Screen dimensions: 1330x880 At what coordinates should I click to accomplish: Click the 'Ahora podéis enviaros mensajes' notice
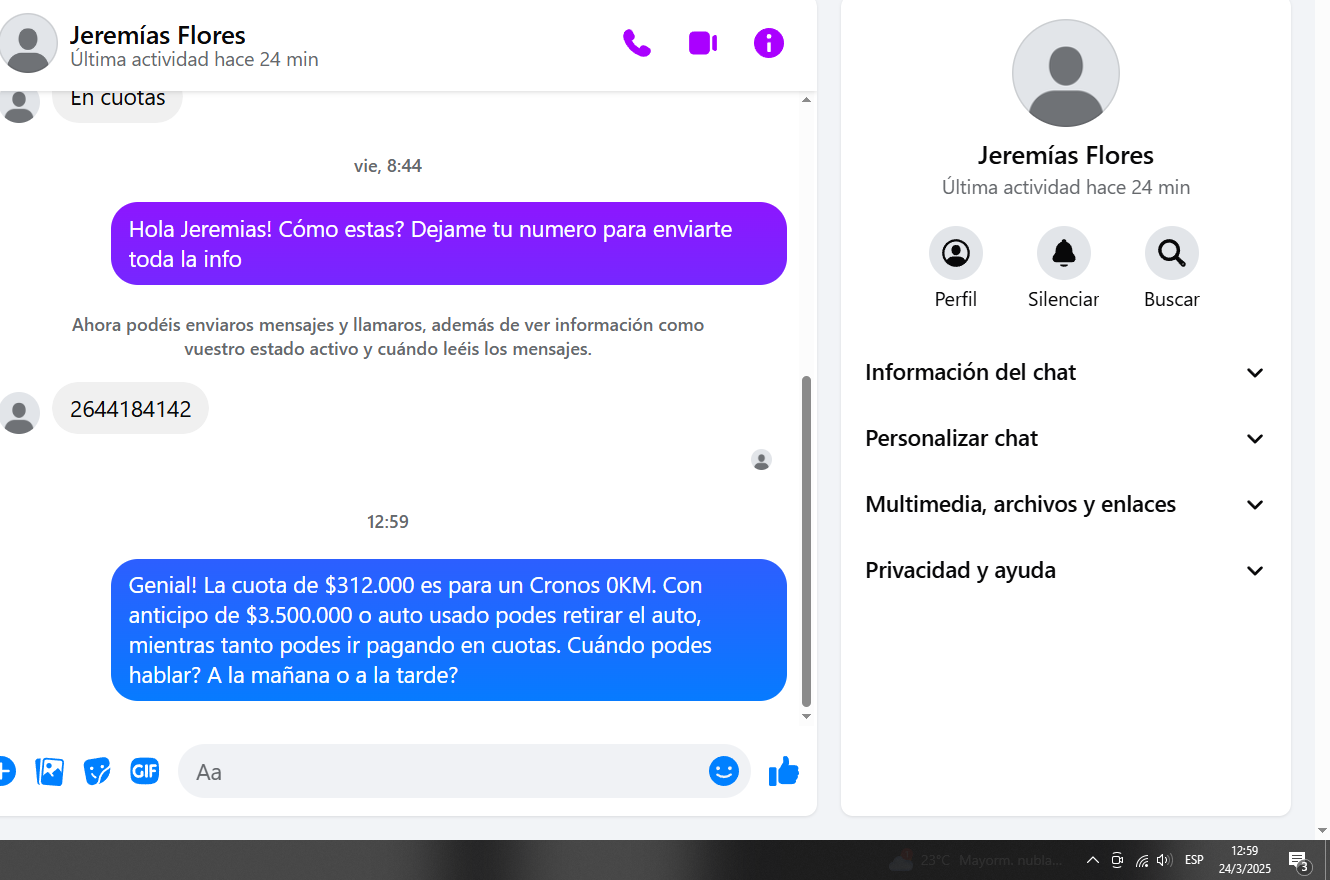click(x=388, y=337)
